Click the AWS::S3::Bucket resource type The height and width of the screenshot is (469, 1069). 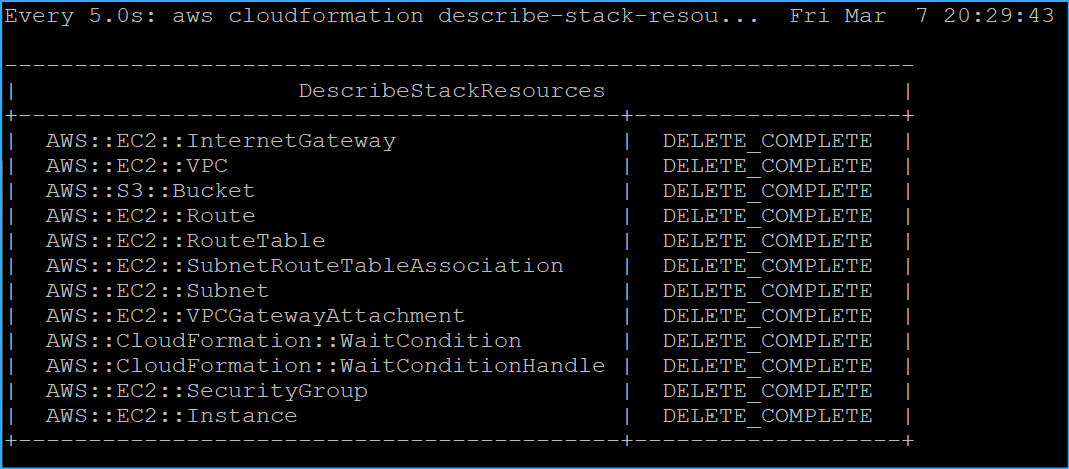click(x=150, y=191)
